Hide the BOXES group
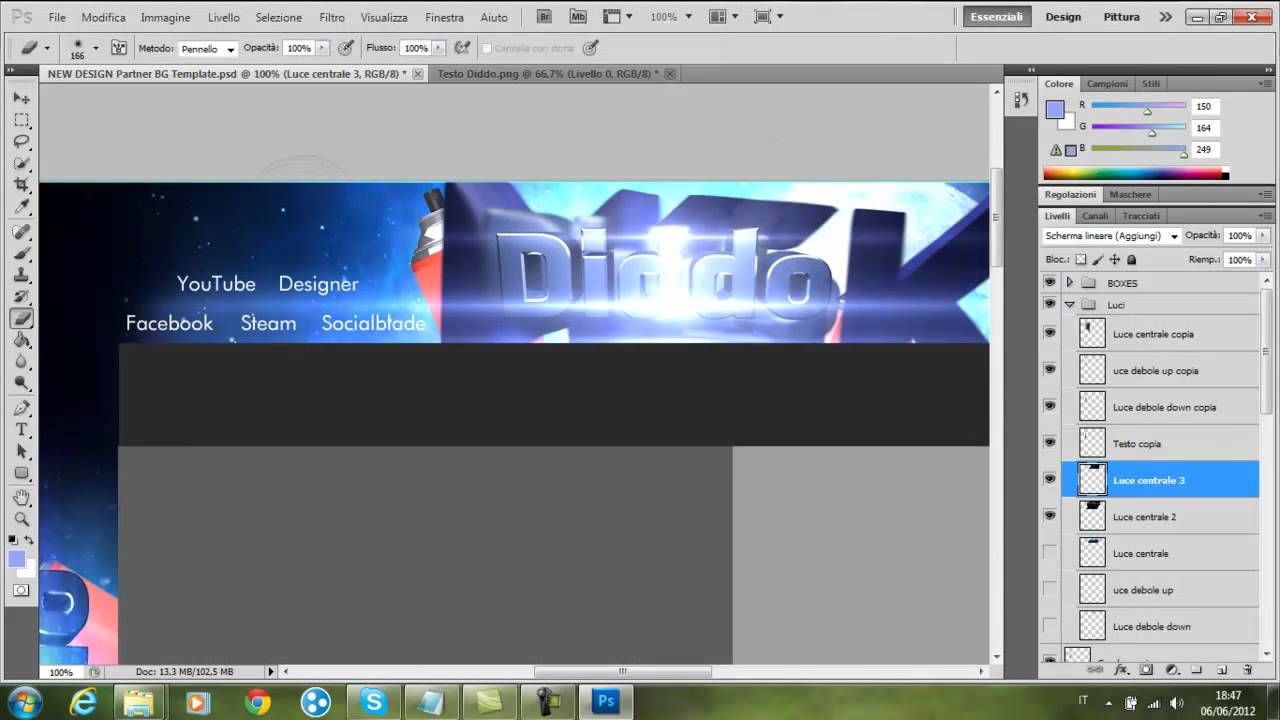This screenshot has height=720, width=1280. coord(1049,283)
